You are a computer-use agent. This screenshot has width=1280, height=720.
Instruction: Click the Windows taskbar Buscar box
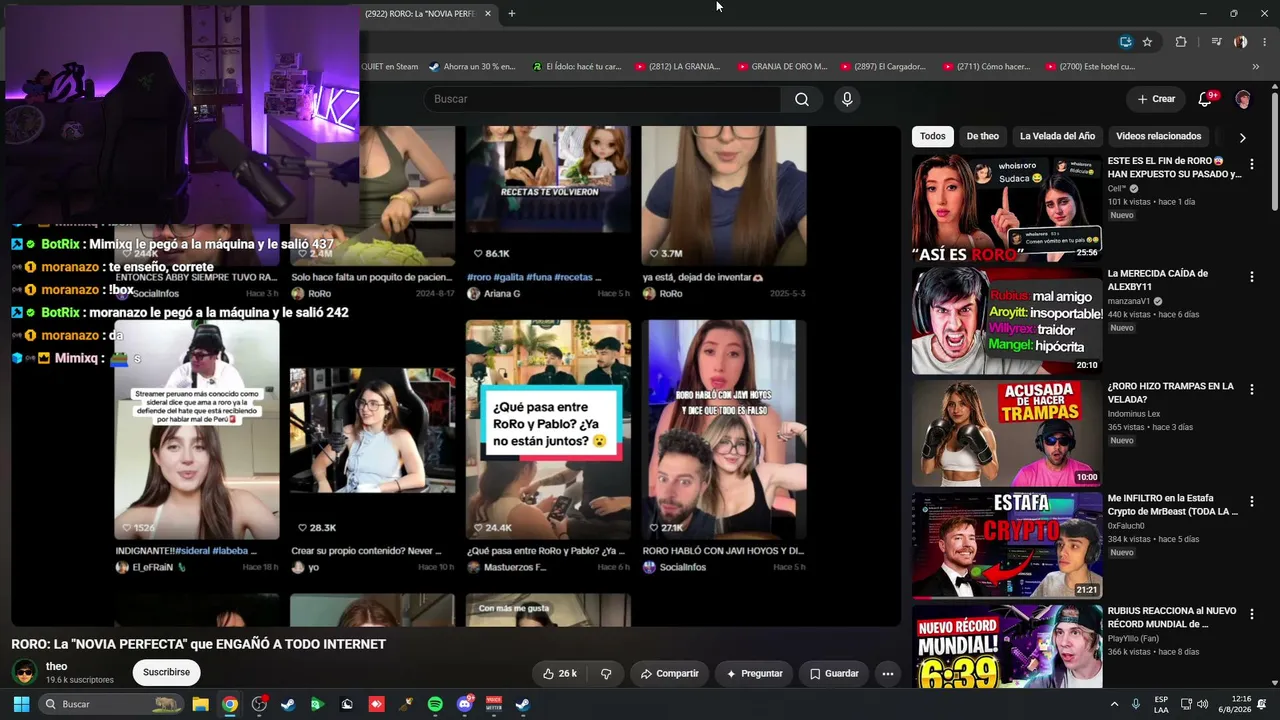(x=112, y=704)
